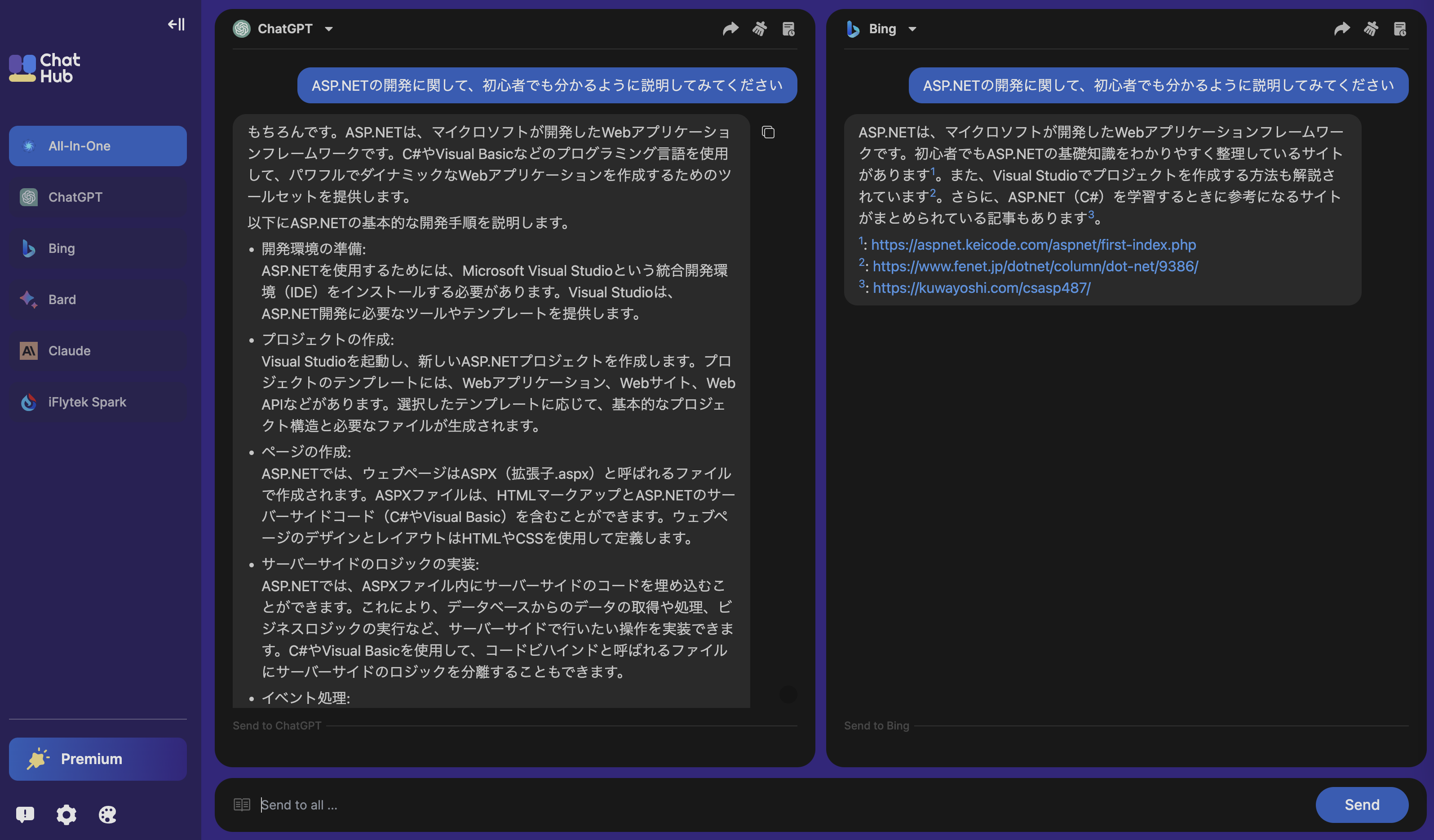Open Chathub settings gear
Screen dimensions: 1434x840
tap(66, 814)
